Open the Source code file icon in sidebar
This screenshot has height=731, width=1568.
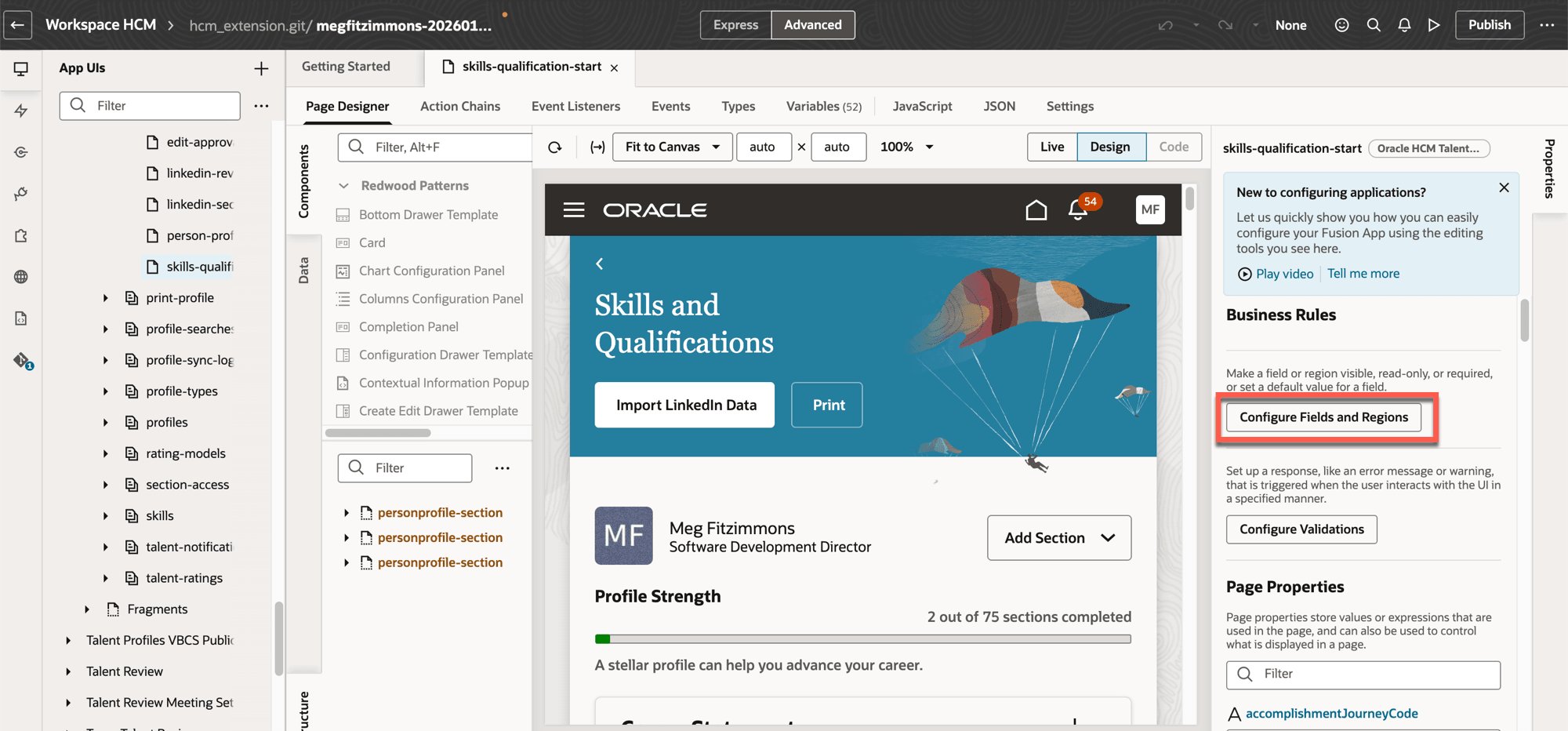tap(20, 318)
